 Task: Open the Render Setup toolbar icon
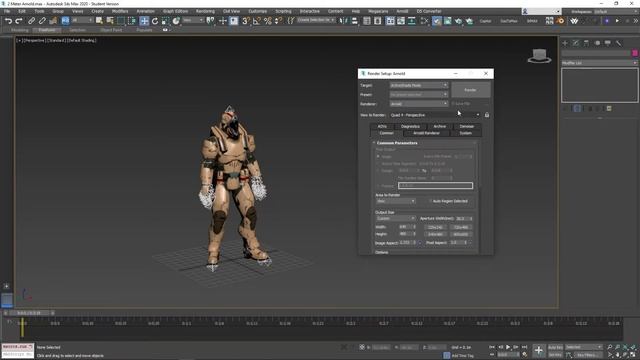tap(437, 21)
